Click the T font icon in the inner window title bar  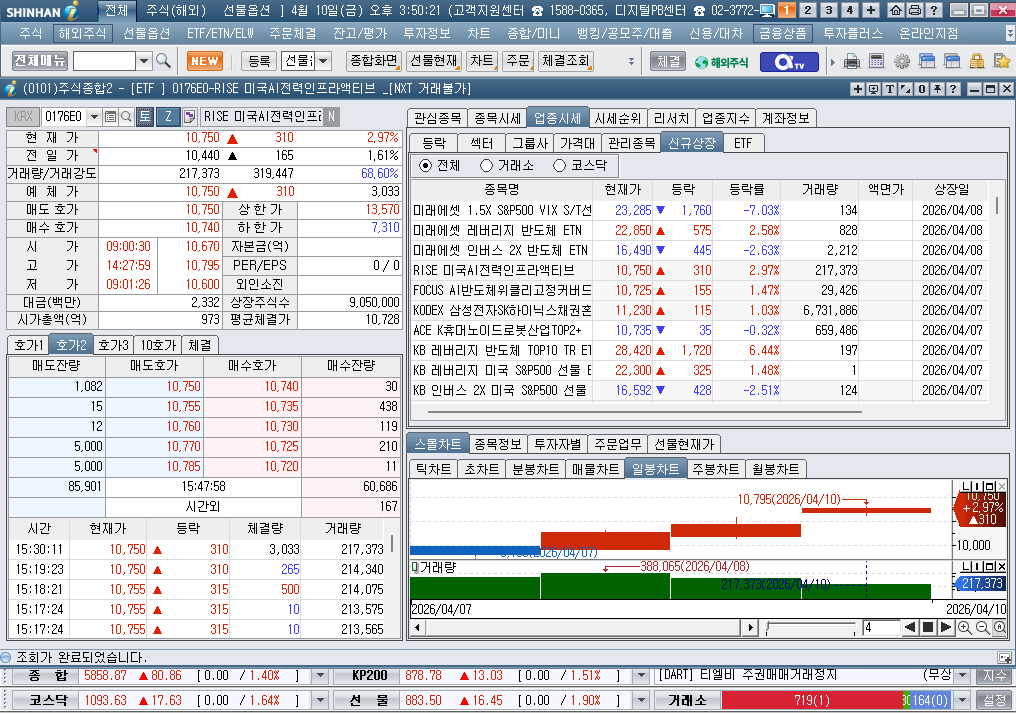[x=889, y=89]
